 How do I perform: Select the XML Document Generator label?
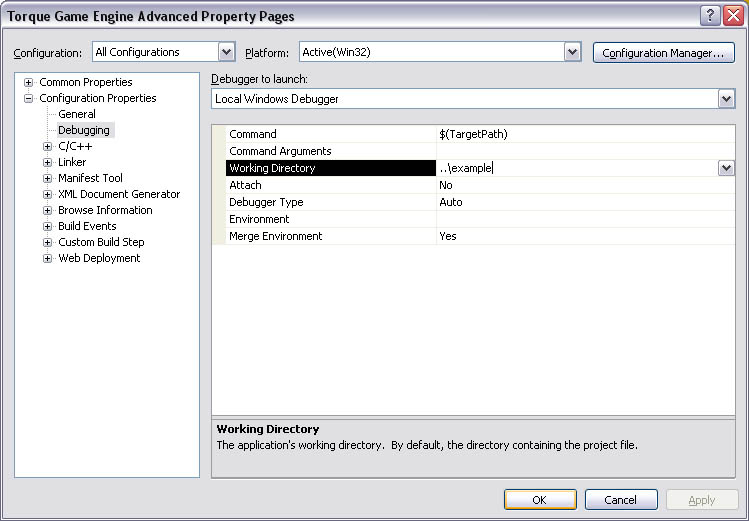coord(119,194)
